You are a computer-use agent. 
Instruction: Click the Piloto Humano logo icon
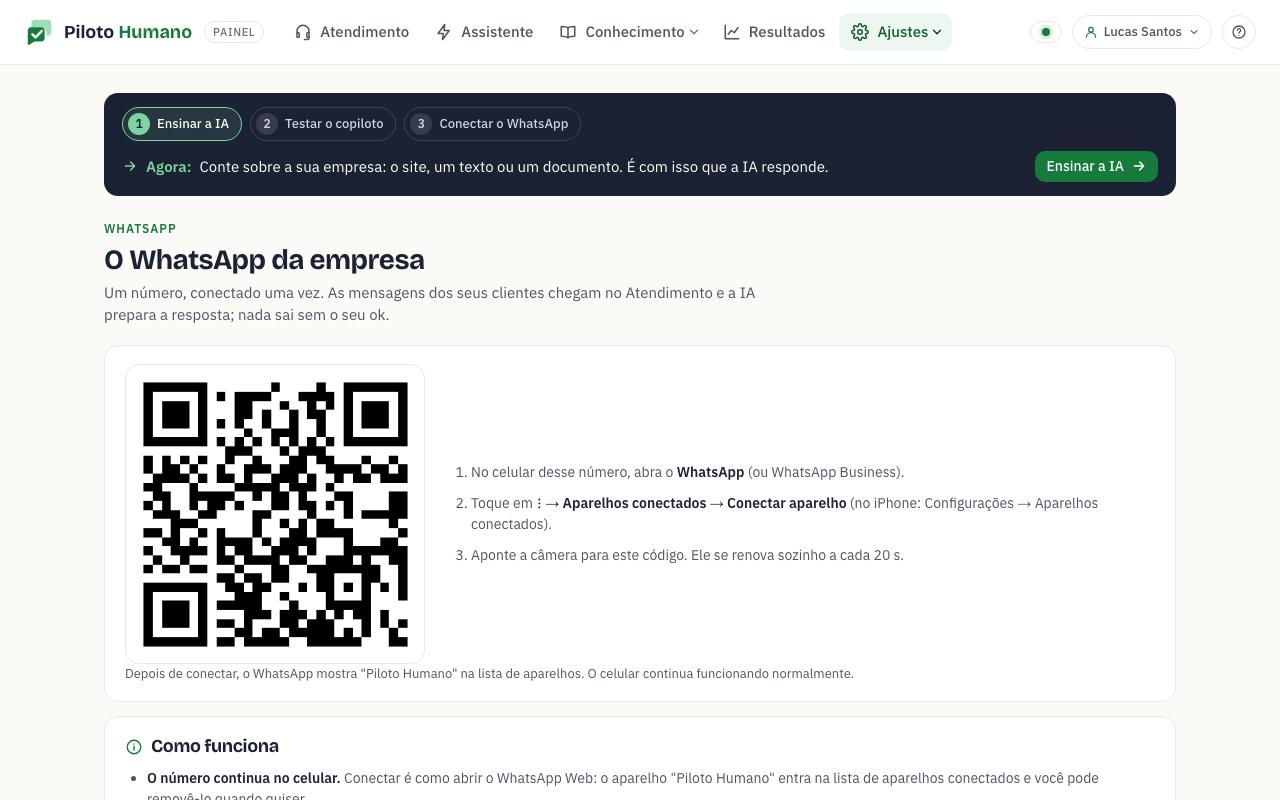(x=39, y=32)
